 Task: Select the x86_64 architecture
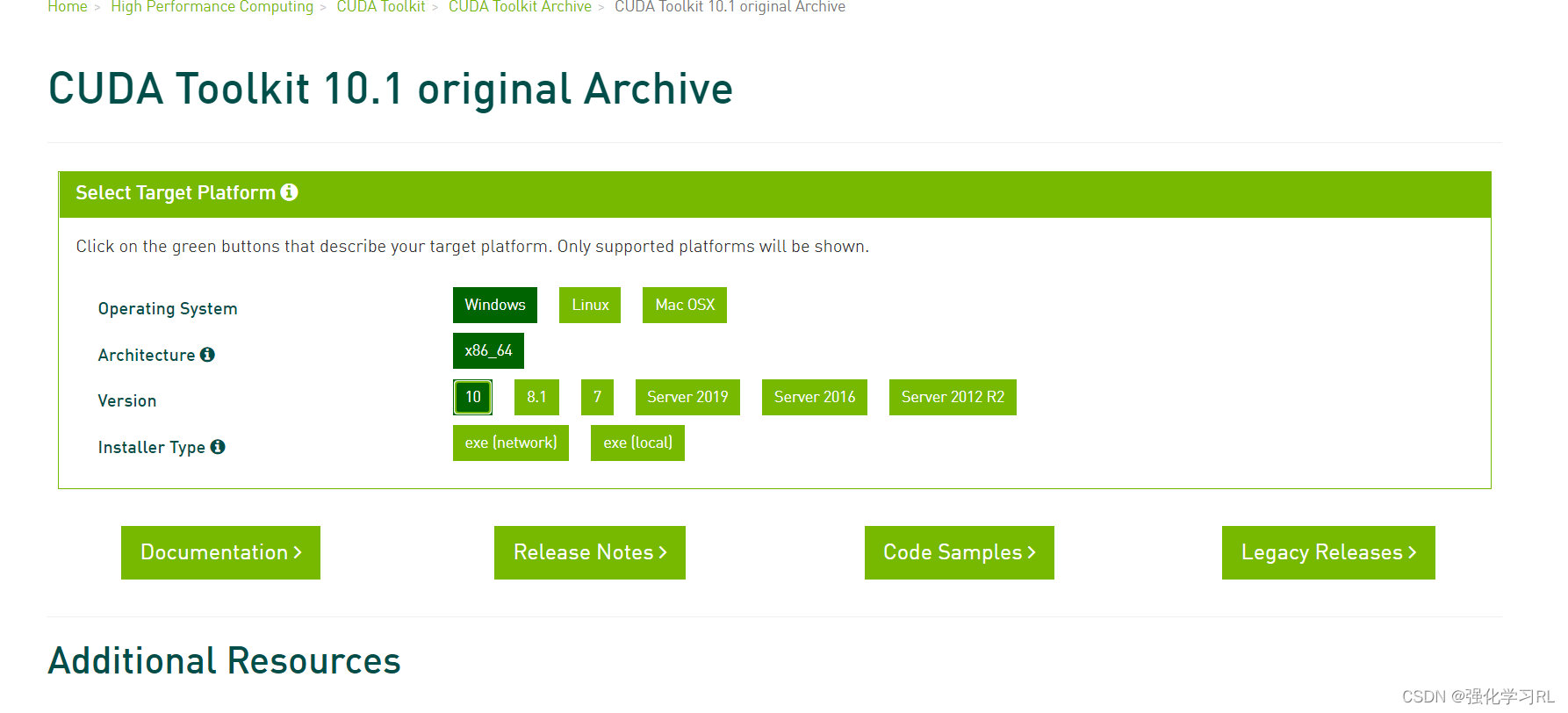[x=488, y=350]
